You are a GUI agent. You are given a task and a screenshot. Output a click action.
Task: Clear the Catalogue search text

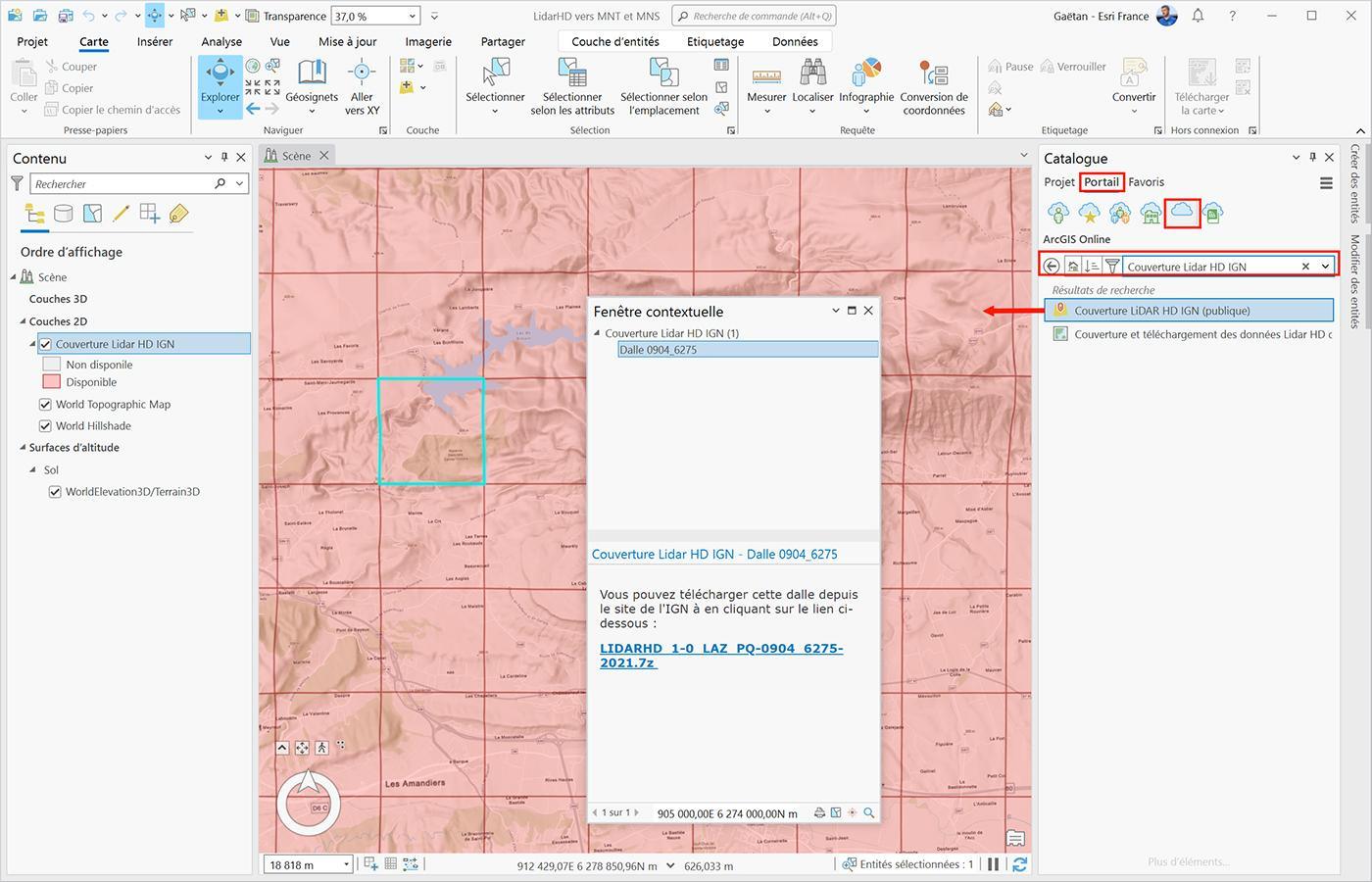1305,267
